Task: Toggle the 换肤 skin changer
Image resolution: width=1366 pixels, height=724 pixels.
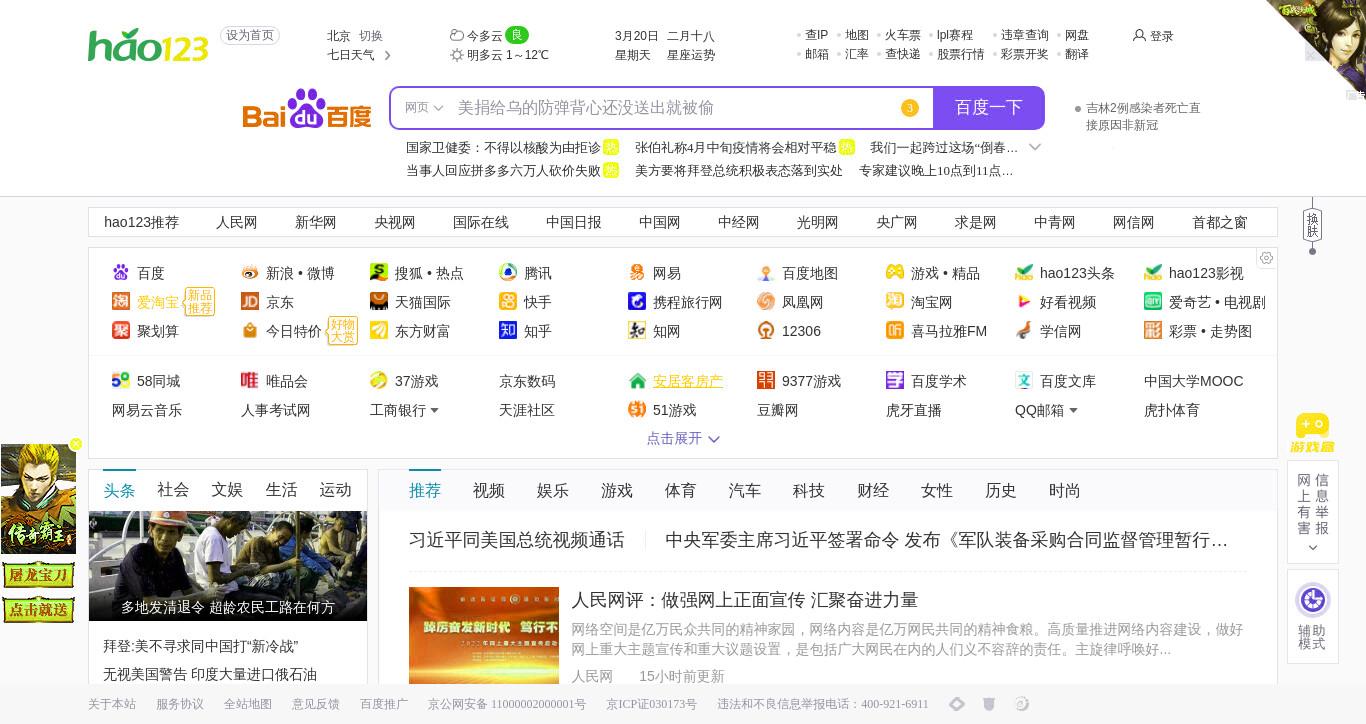Action: tap(1312, 224)
